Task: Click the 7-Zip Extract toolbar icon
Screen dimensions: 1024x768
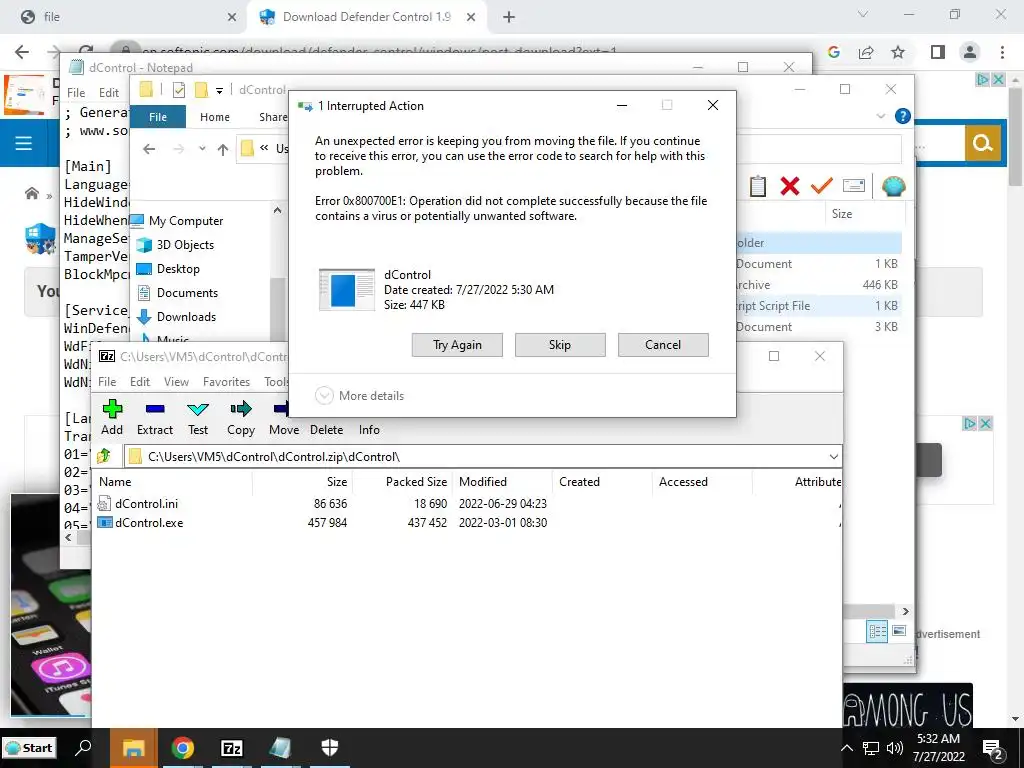Action: coord(155,418)
